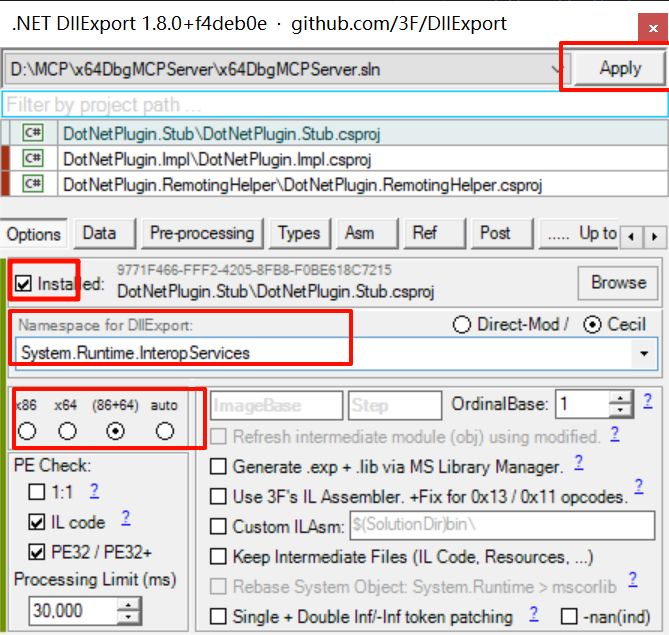Click help link next to OrdinalBase
This screenshot has height=635, width=669.
coord(647,401)
